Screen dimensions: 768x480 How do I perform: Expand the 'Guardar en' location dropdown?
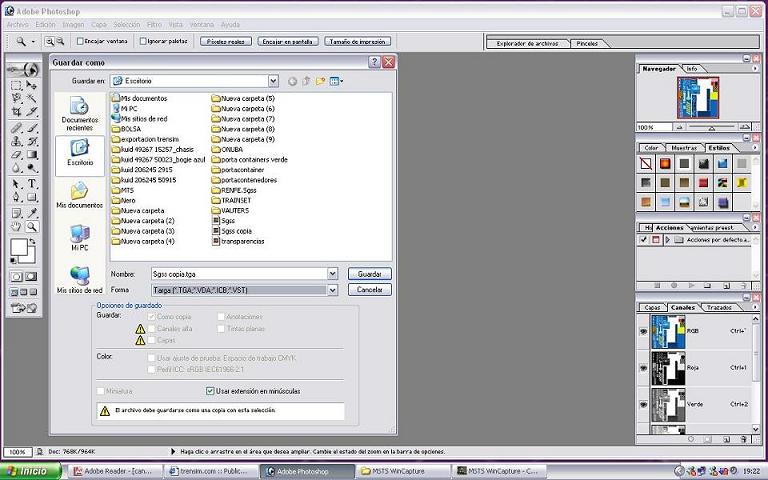(272, 81)
